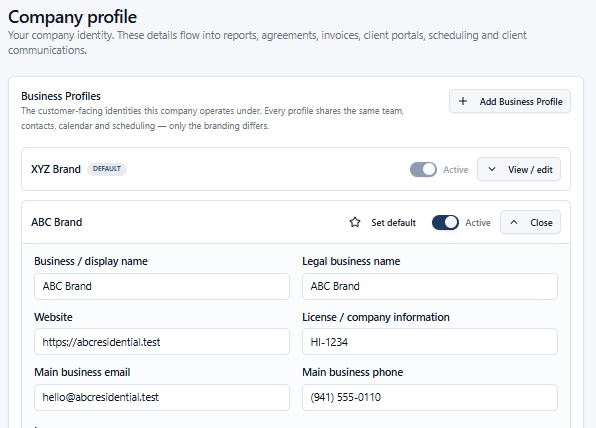
Task: Edit the Main business email field
Action: pos(162,397)
